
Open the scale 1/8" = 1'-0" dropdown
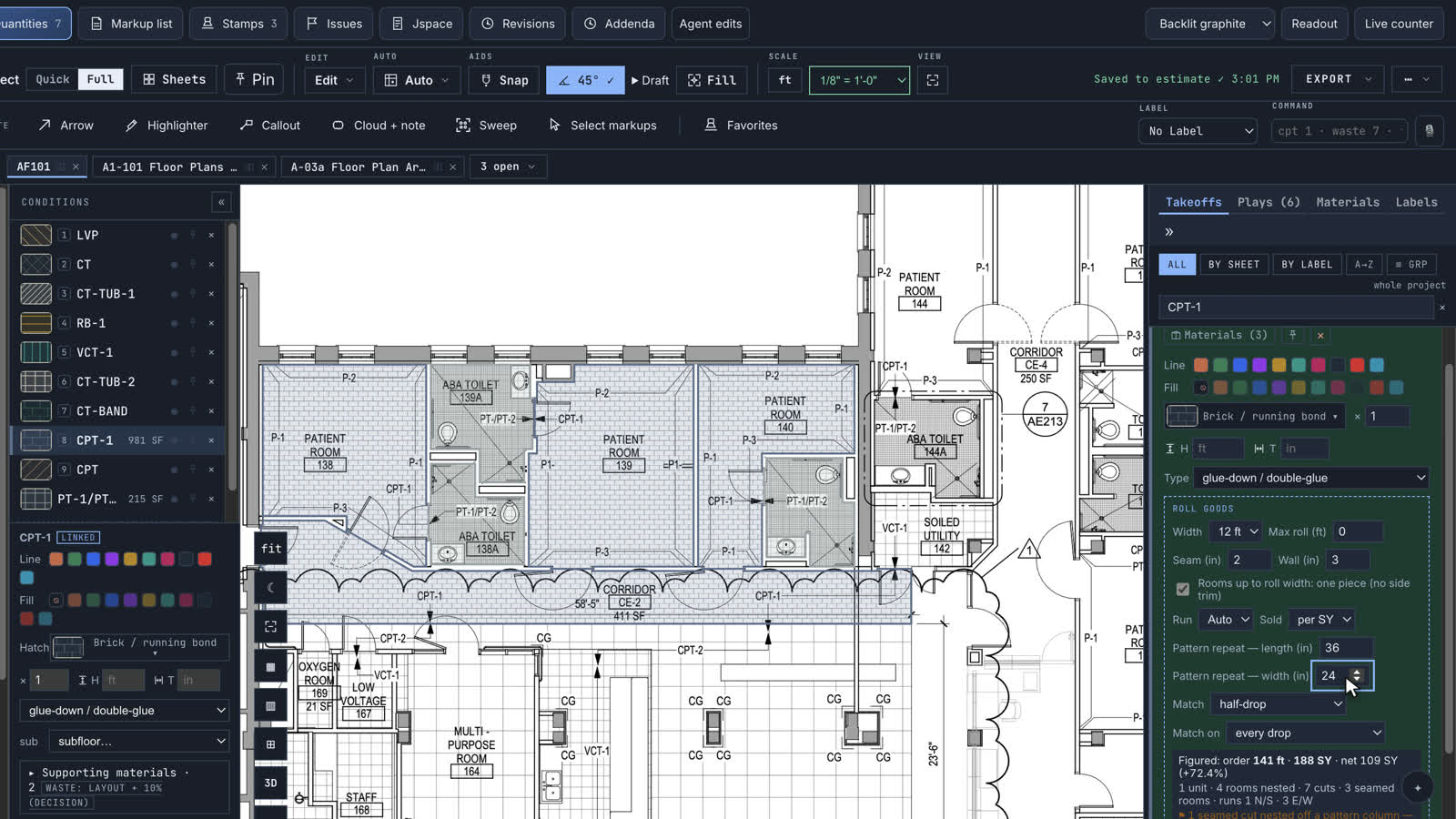pyautogui.click(x=859, y=80)
